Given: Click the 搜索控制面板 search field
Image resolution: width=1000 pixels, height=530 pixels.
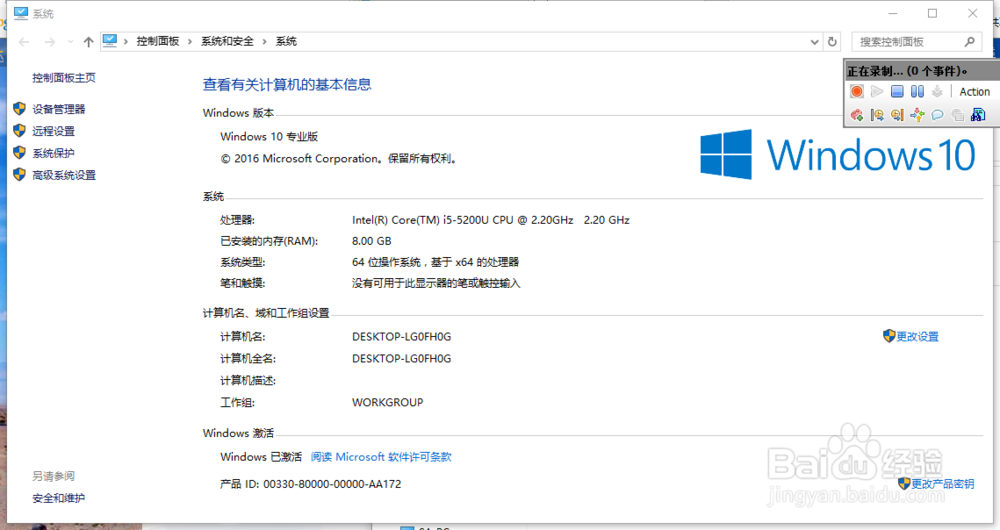Looking at the screenshot, I should click(x=916, y=42).
